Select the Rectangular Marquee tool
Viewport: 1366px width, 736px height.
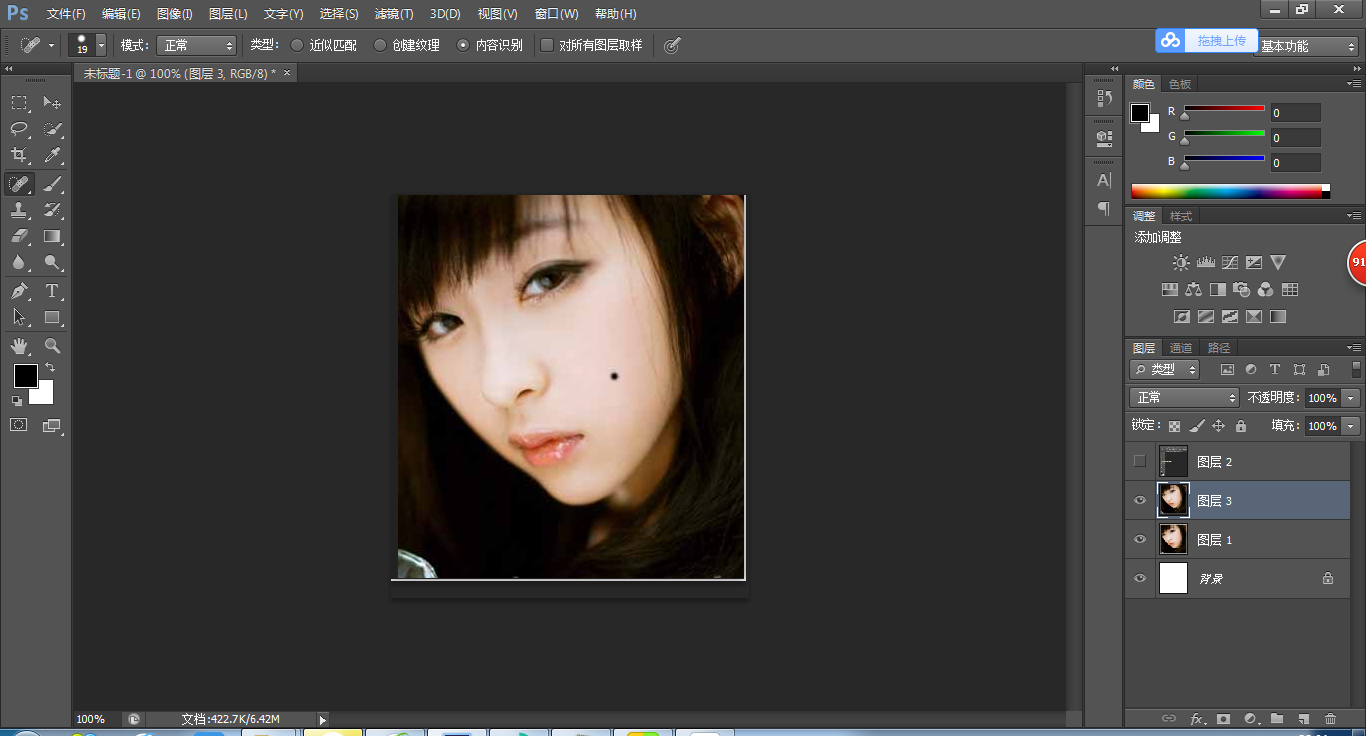19,102
